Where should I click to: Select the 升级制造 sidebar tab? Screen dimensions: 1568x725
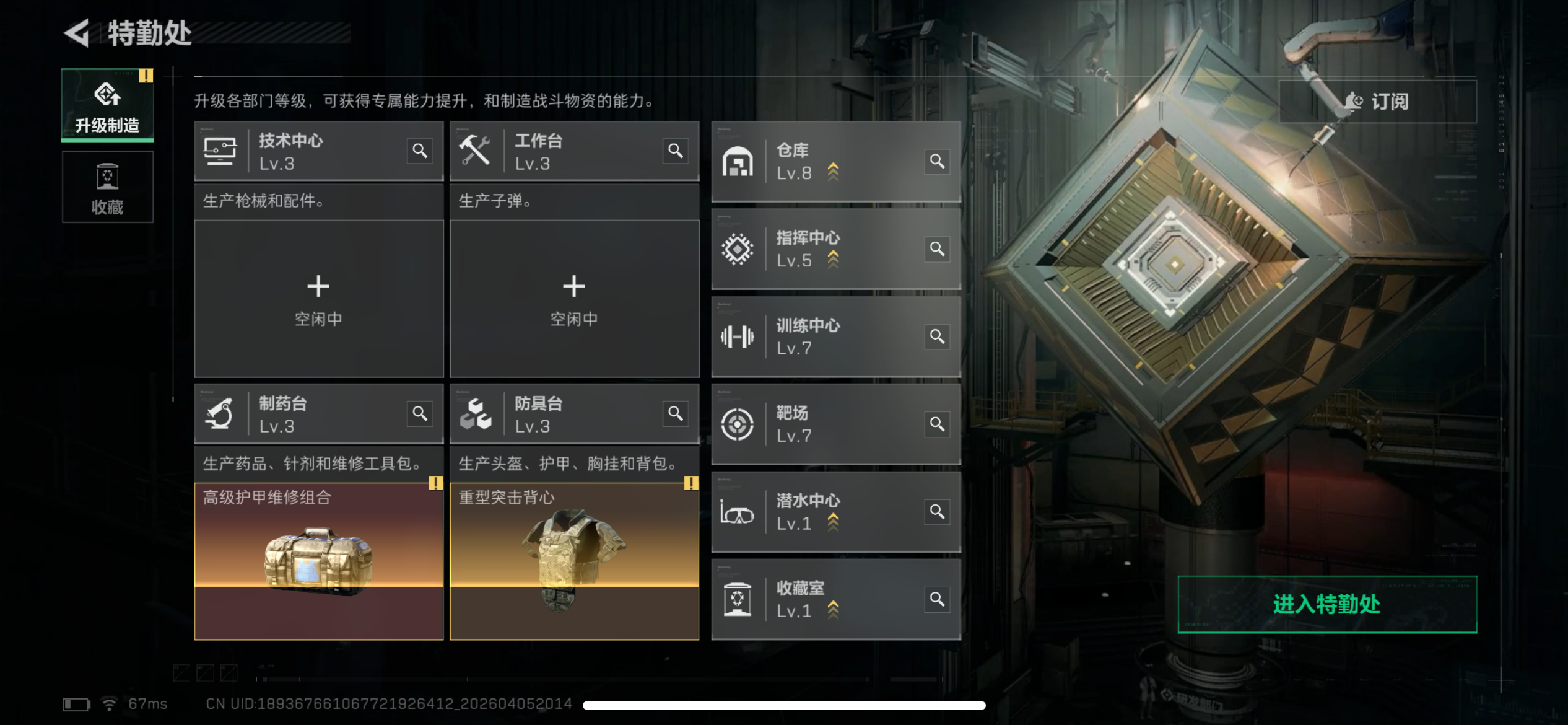point(107,105)
